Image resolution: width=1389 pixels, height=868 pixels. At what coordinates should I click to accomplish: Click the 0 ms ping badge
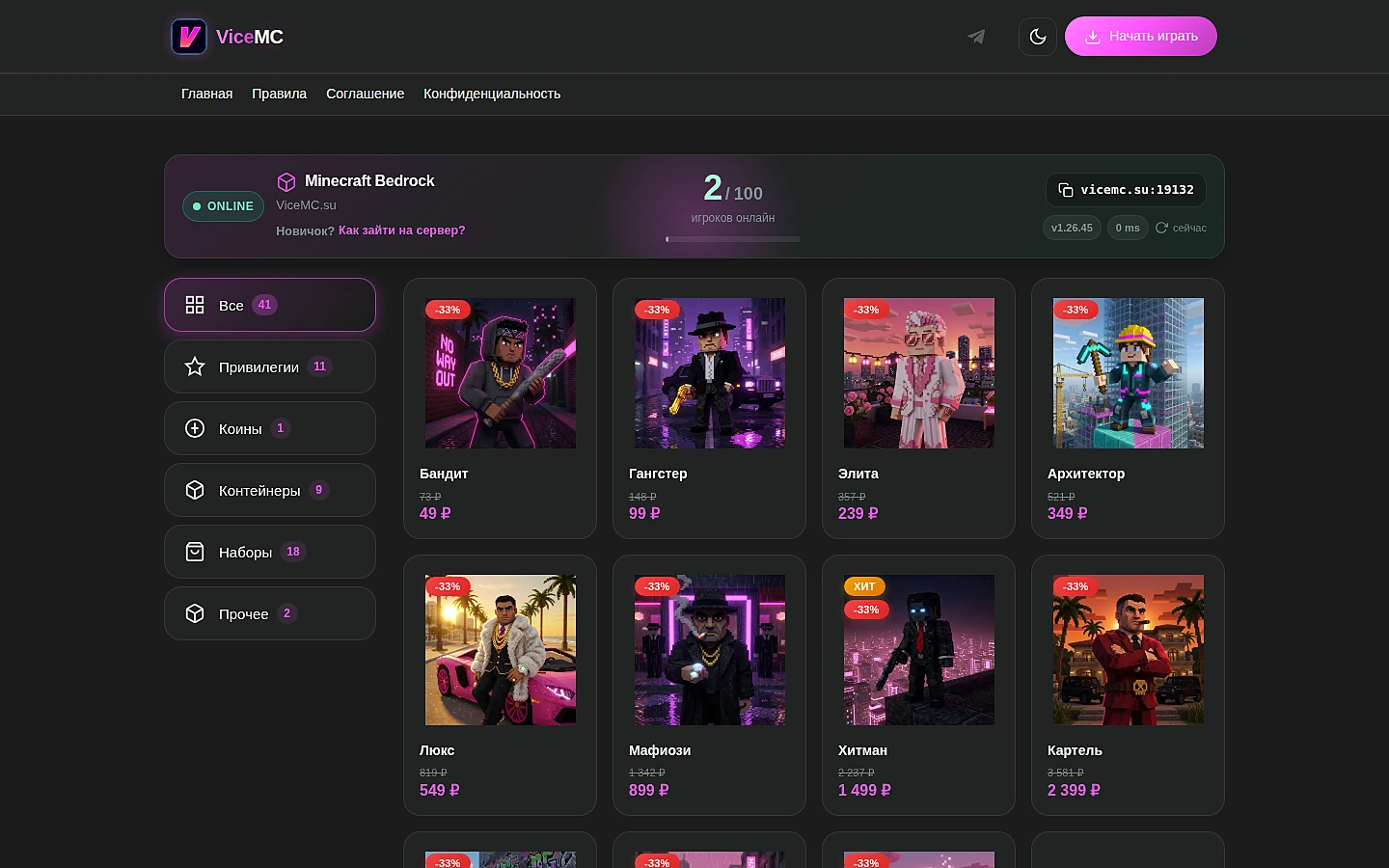coord(1128,228)
